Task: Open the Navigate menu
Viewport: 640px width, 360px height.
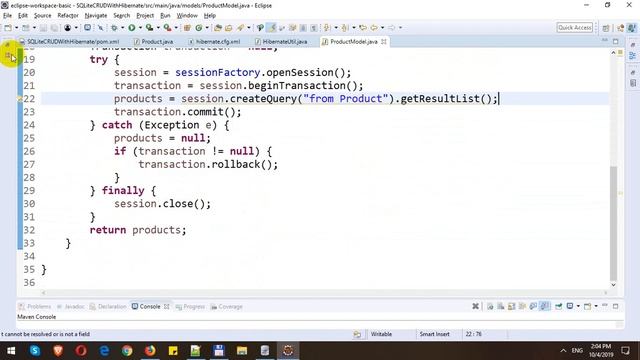Action: click(x=96, y=16)
